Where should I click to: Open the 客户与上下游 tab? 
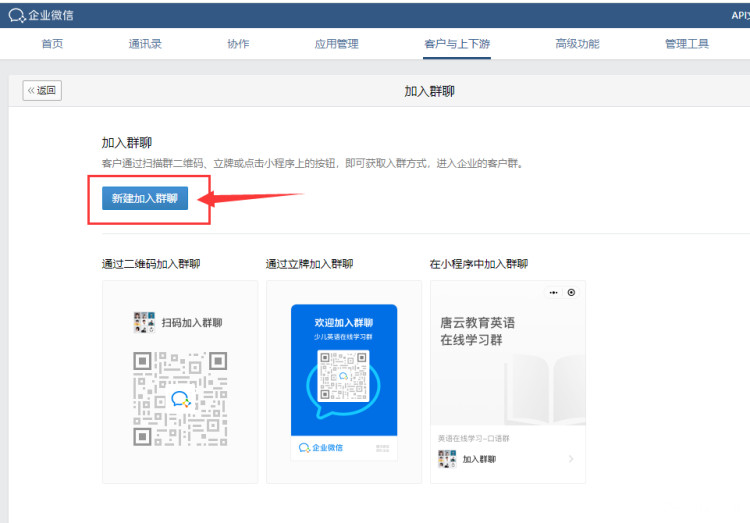pos(457,44)
